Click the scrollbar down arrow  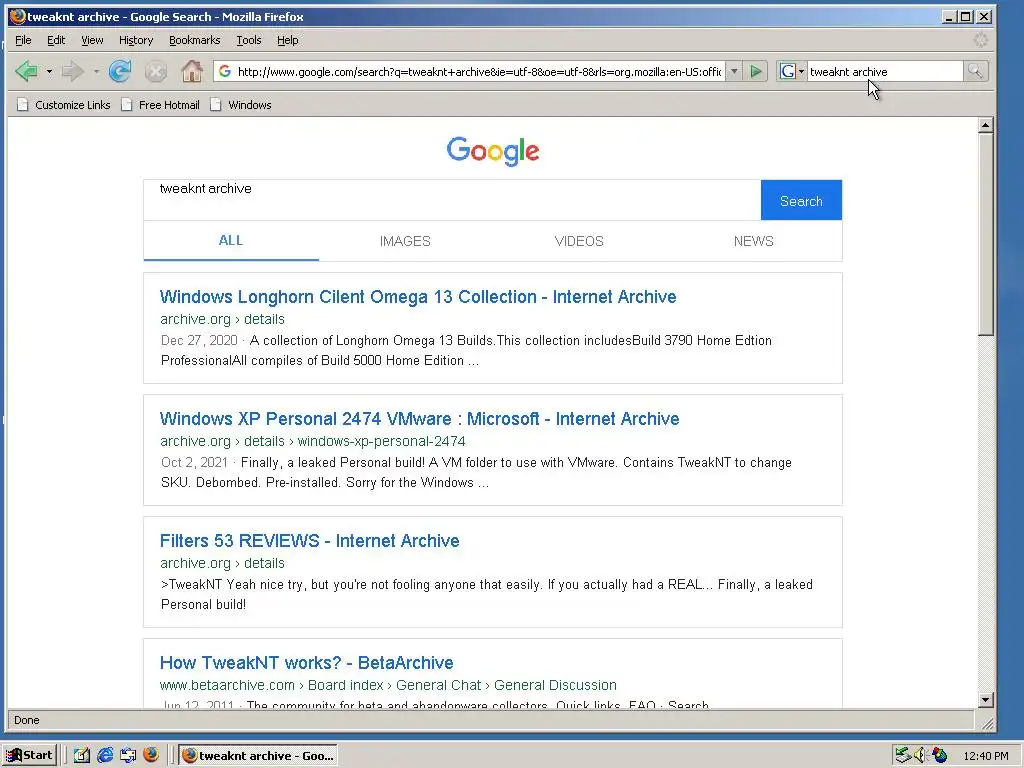coord(986,700)
